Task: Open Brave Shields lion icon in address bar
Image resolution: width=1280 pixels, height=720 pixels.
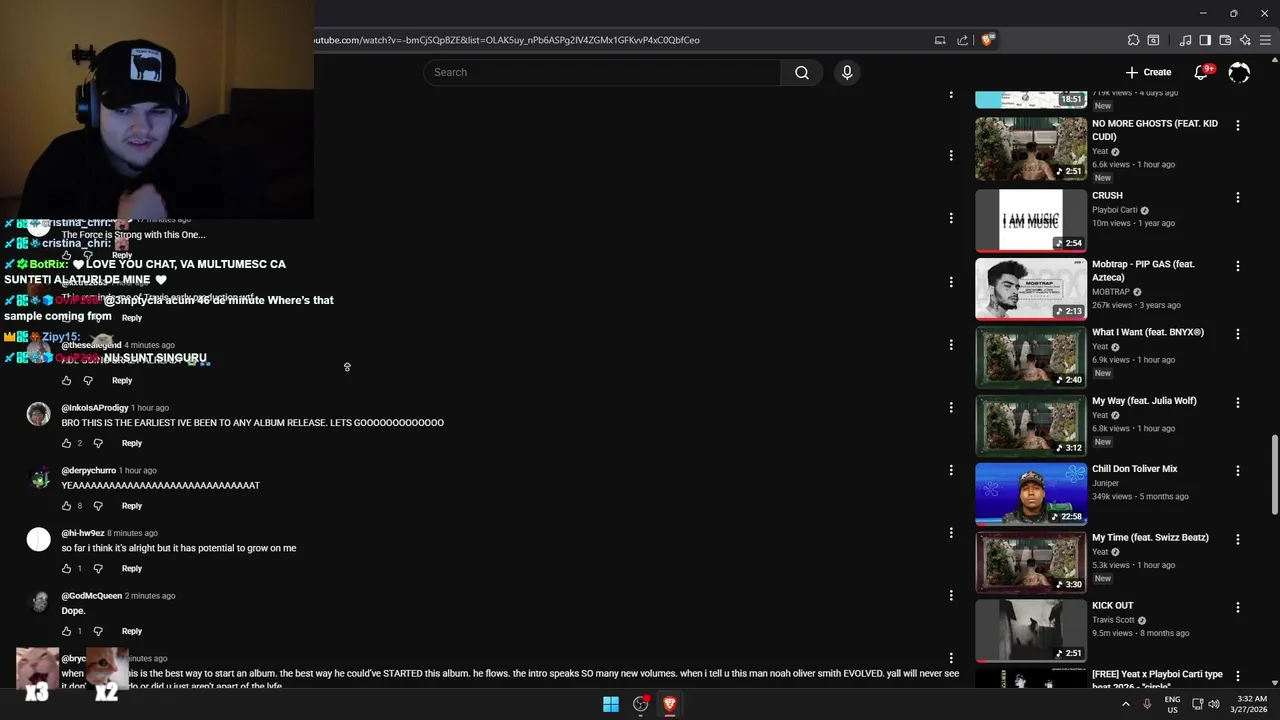Action: click(x=987, y=40)
